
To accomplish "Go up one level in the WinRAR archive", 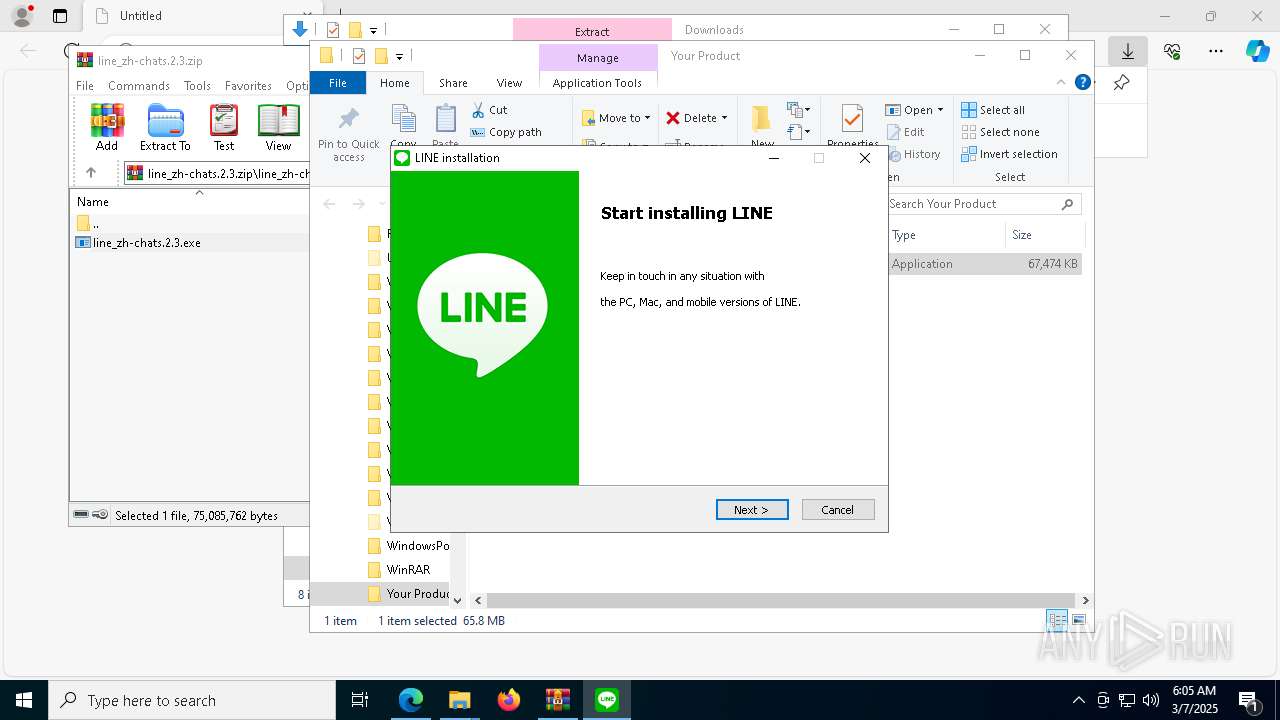I will pos(91,173).
